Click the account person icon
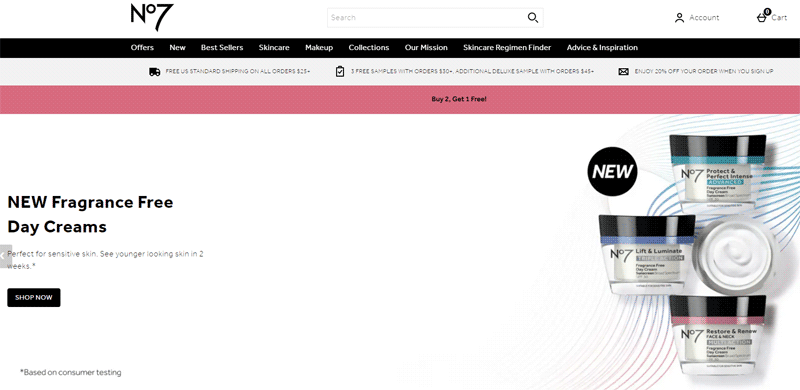Screen dimensions: 800x390 (x=679, y=18)
